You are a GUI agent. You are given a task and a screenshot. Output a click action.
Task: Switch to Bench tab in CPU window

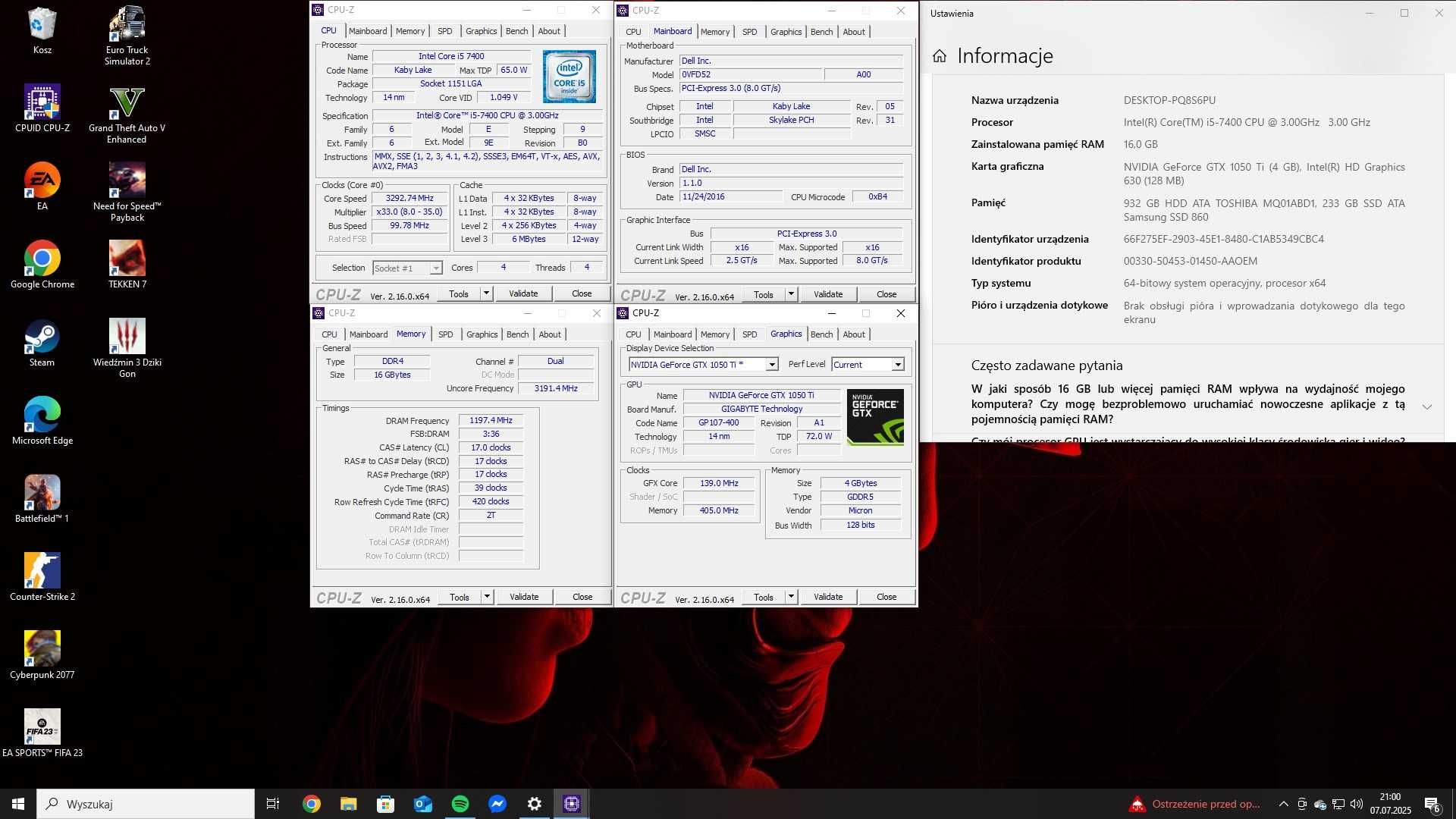tap(516, 31)
